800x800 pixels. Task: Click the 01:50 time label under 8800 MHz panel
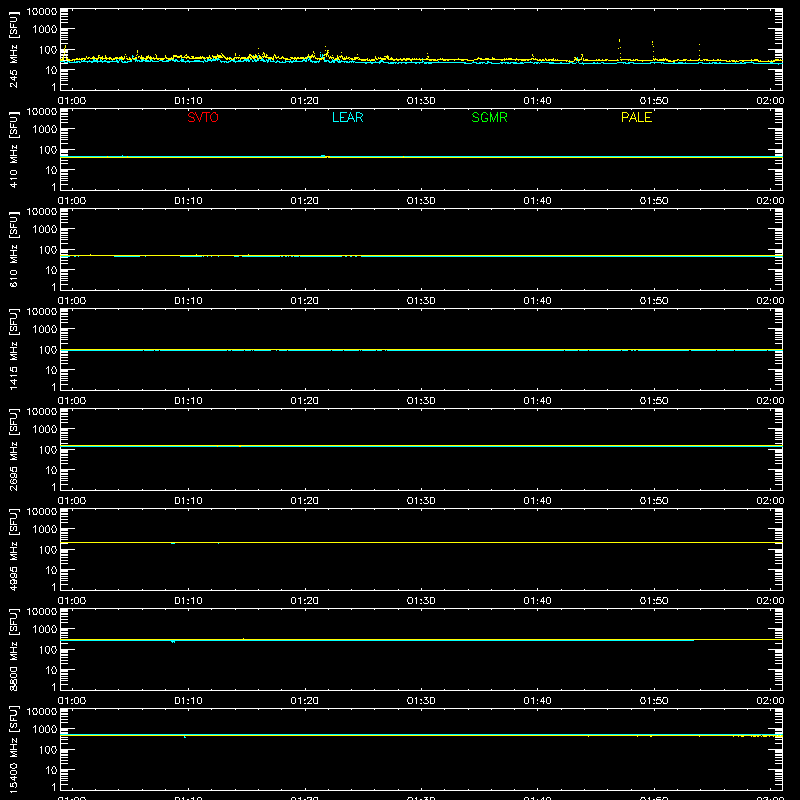coord(654,701)
